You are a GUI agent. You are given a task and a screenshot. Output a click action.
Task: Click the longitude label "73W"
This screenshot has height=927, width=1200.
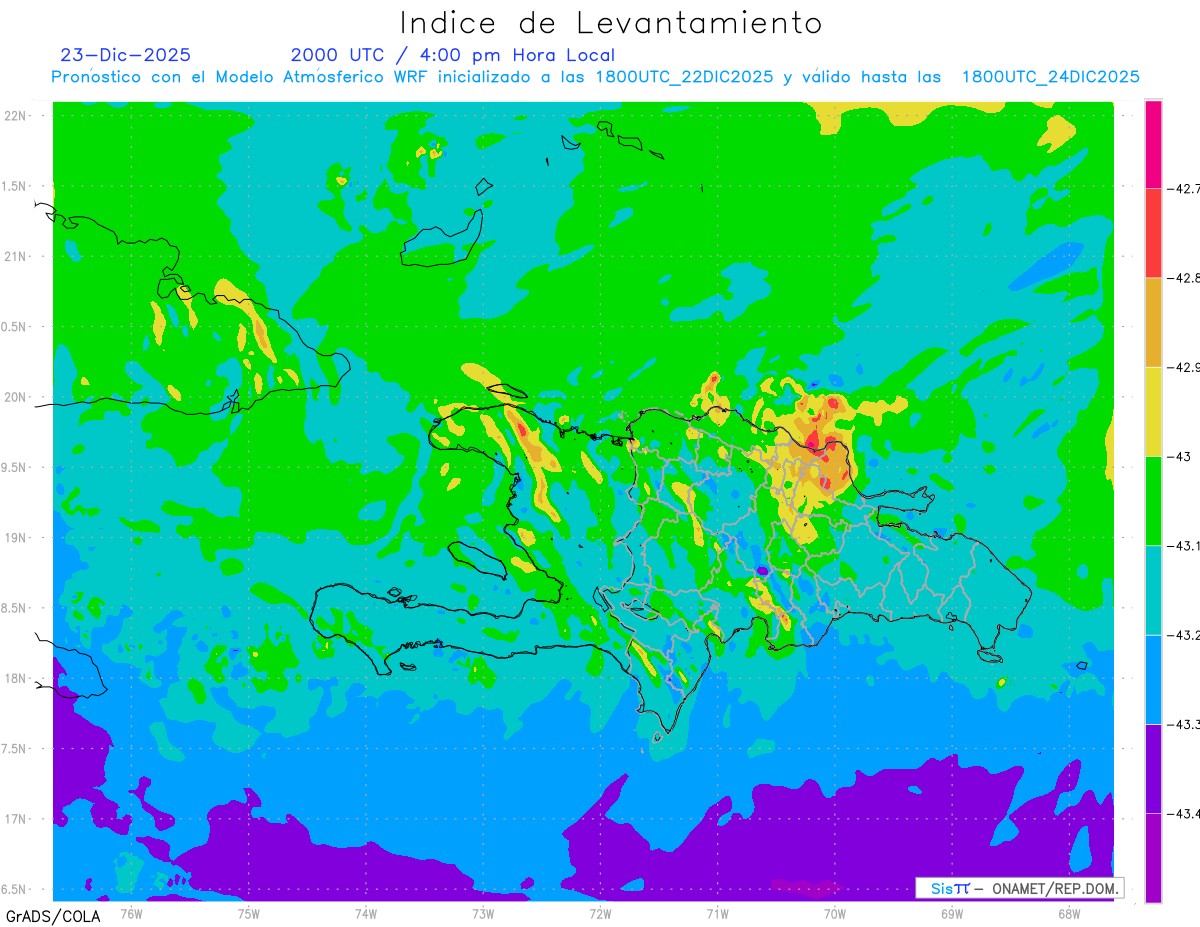(x=483, y=914)
